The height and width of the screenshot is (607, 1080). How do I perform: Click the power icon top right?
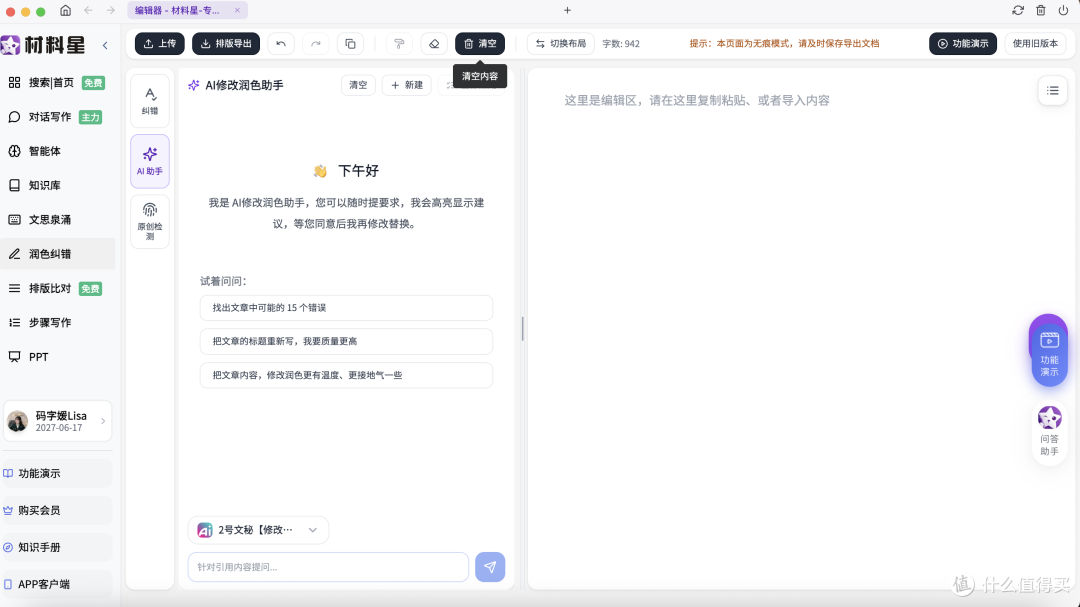click(x=1063, y=10)
